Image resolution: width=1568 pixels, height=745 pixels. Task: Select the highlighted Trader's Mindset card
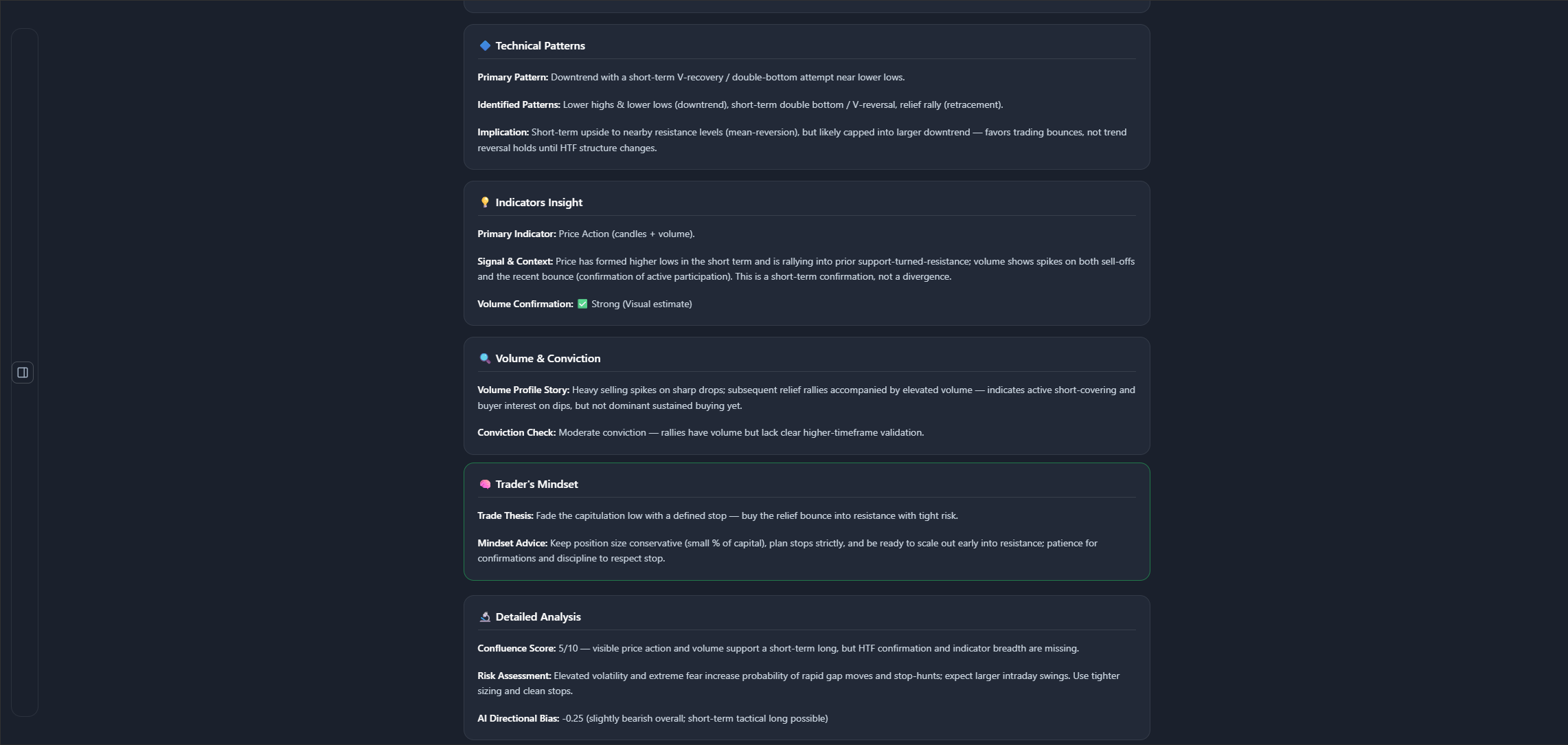(x=807, y=522)
